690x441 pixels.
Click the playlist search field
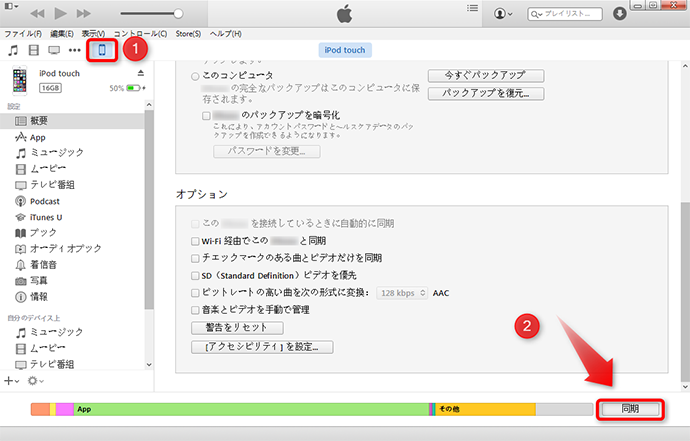click(565, 14)
